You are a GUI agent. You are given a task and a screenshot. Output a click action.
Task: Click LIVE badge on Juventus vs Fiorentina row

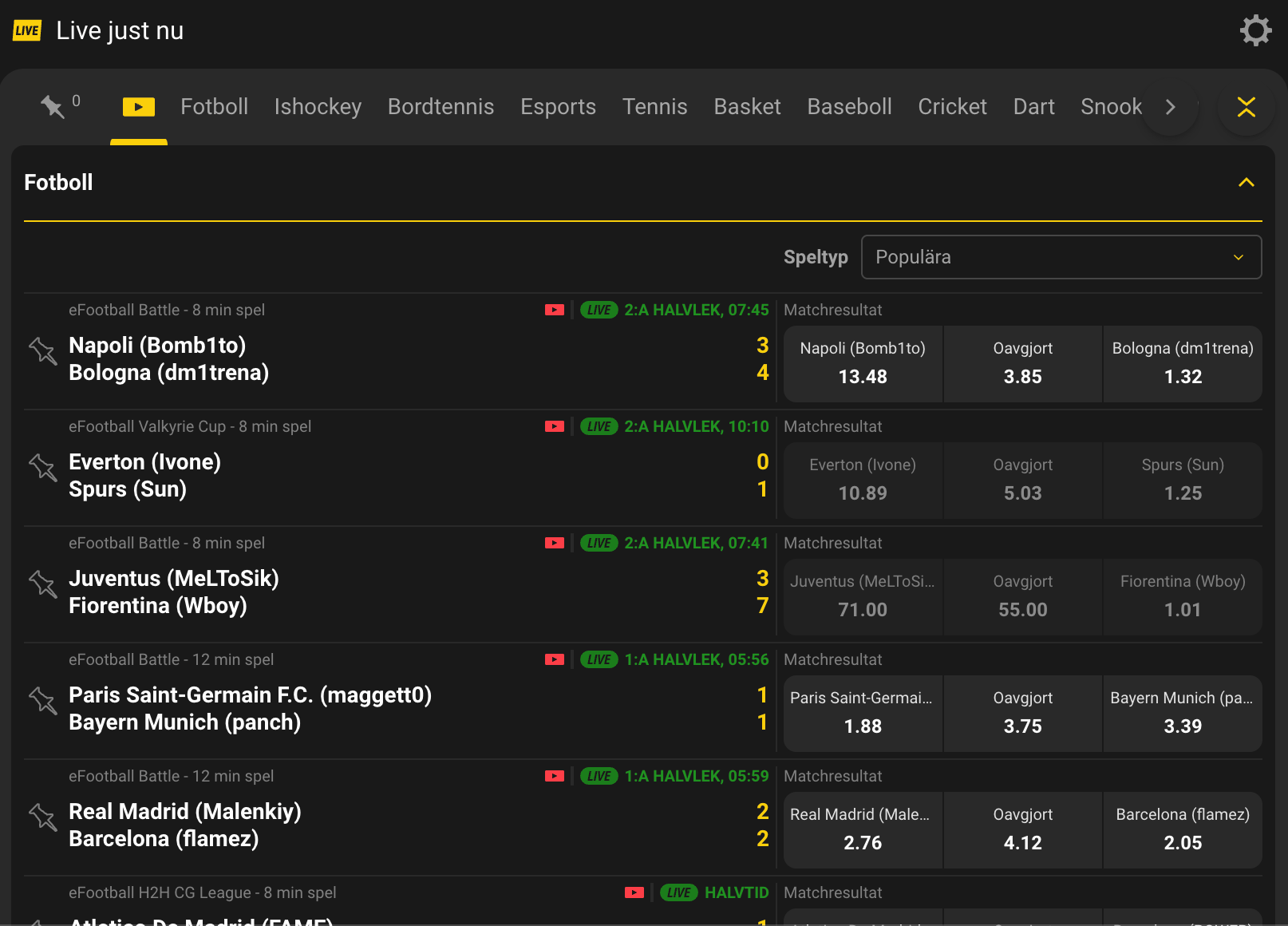coord(599,543)
